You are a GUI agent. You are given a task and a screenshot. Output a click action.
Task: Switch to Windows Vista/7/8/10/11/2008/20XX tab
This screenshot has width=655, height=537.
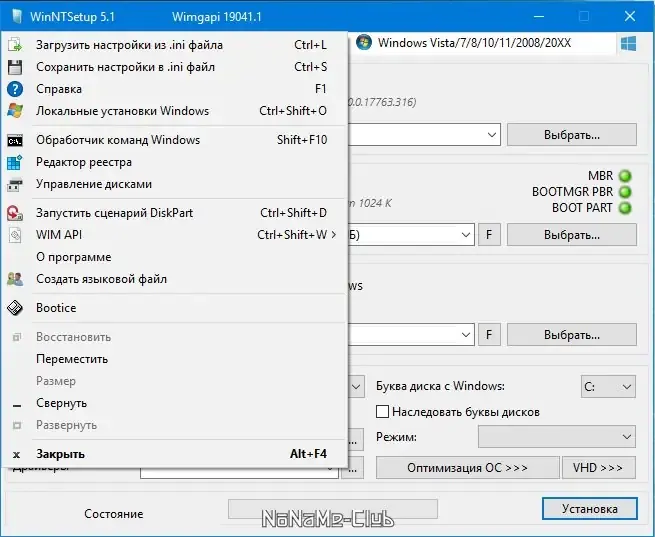[482, 43]
